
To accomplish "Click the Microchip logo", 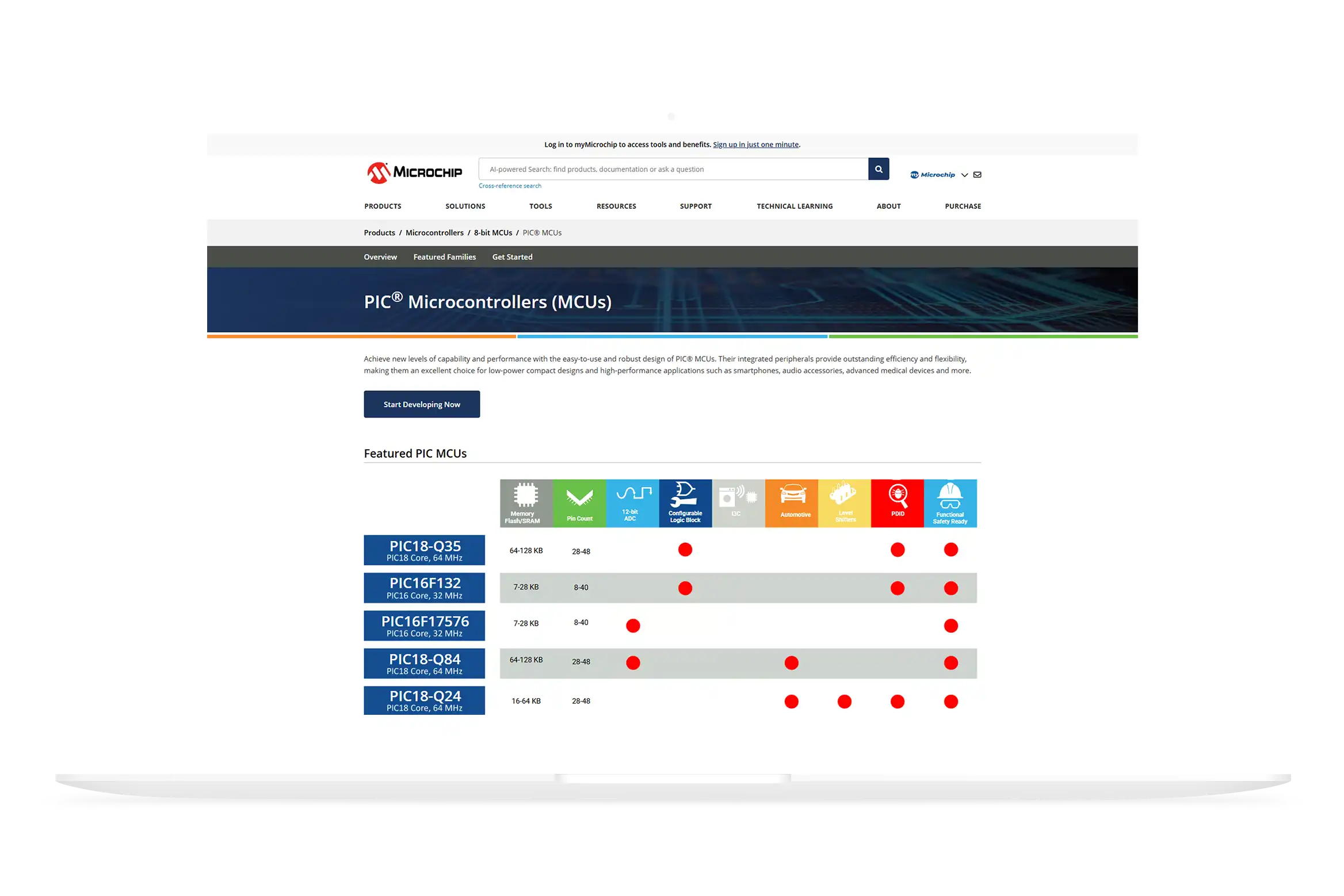I will click(415, 172).
